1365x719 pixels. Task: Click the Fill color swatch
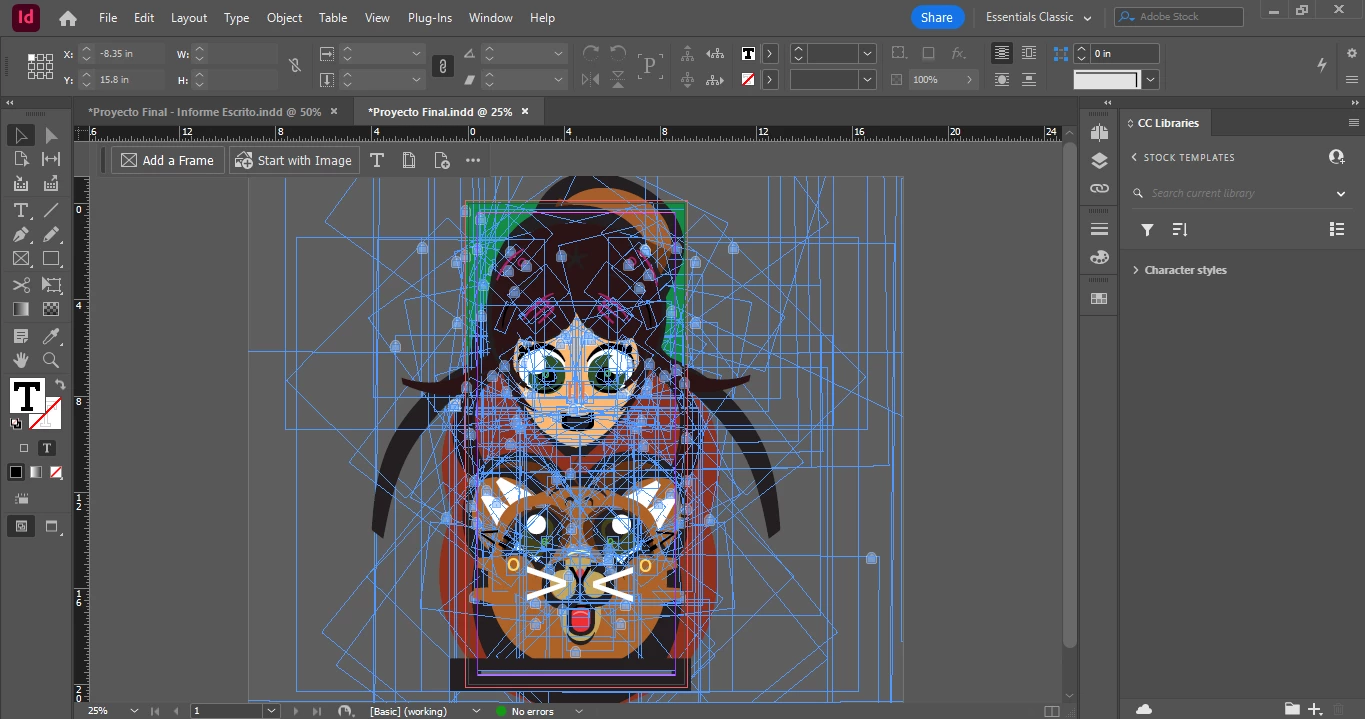click(27, 395)
